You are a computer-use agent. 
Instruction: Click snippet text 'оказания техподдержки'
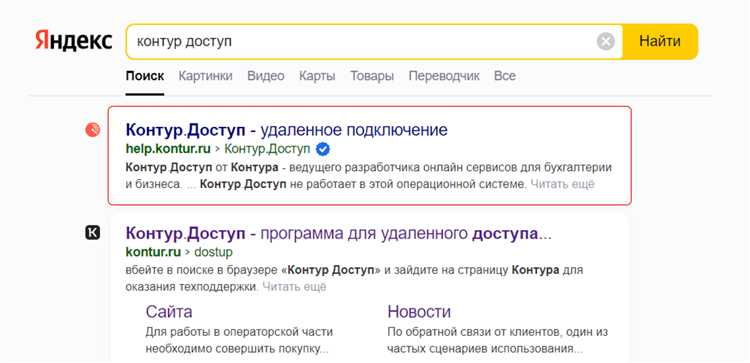coord(192,287)
